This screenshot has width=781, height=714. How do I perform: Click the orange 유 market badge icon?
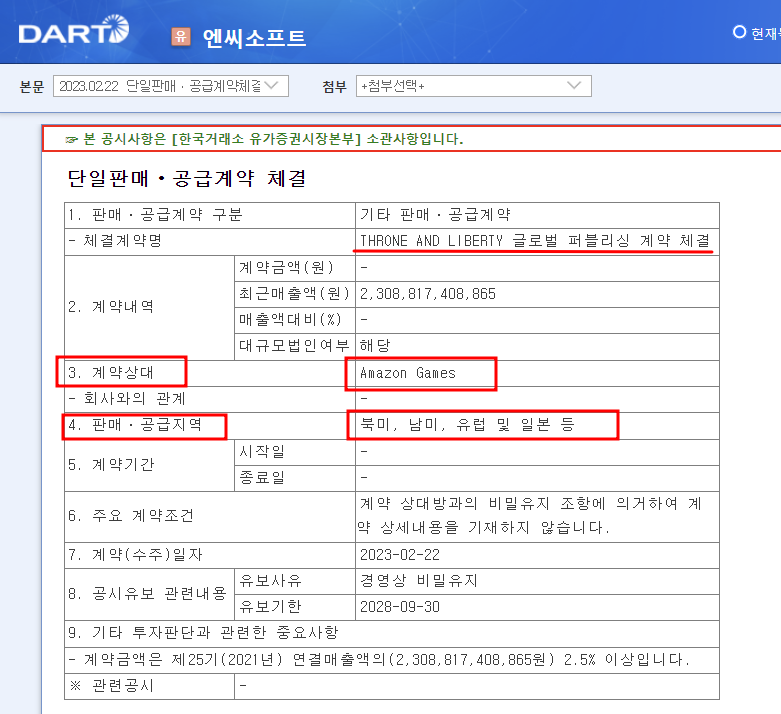pyautogui.click(x=181, y=36)
